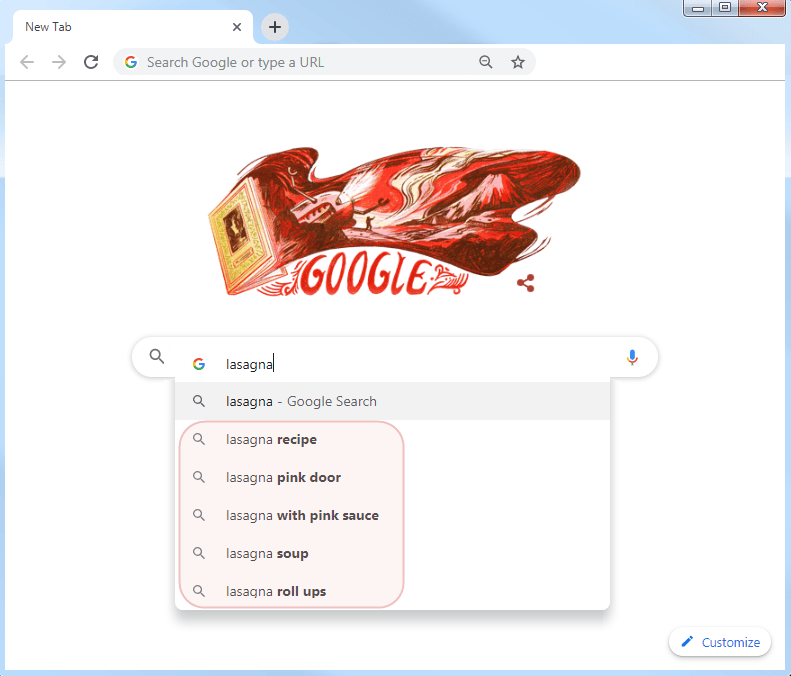This screenshot has height=676, width=791.
Task: Start voice search with the microphone icon
Action: 632,357
